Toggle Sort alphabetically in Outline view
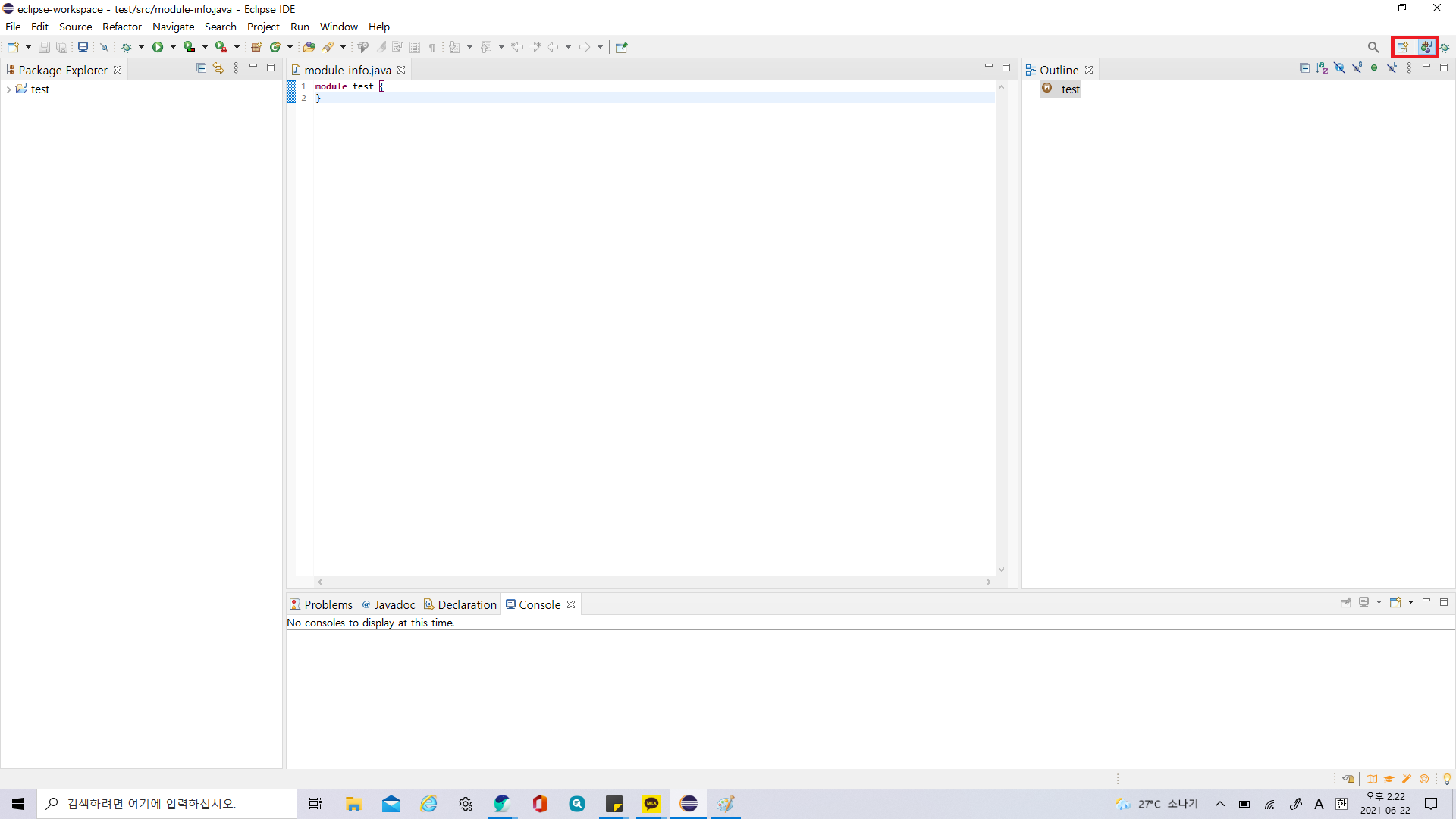The image size is (1456, 819). [x=1322, y=68]
